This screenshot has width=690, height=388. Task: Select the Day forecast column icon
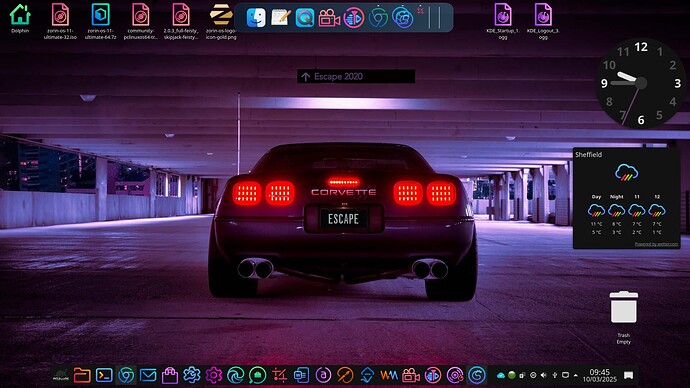596,210
